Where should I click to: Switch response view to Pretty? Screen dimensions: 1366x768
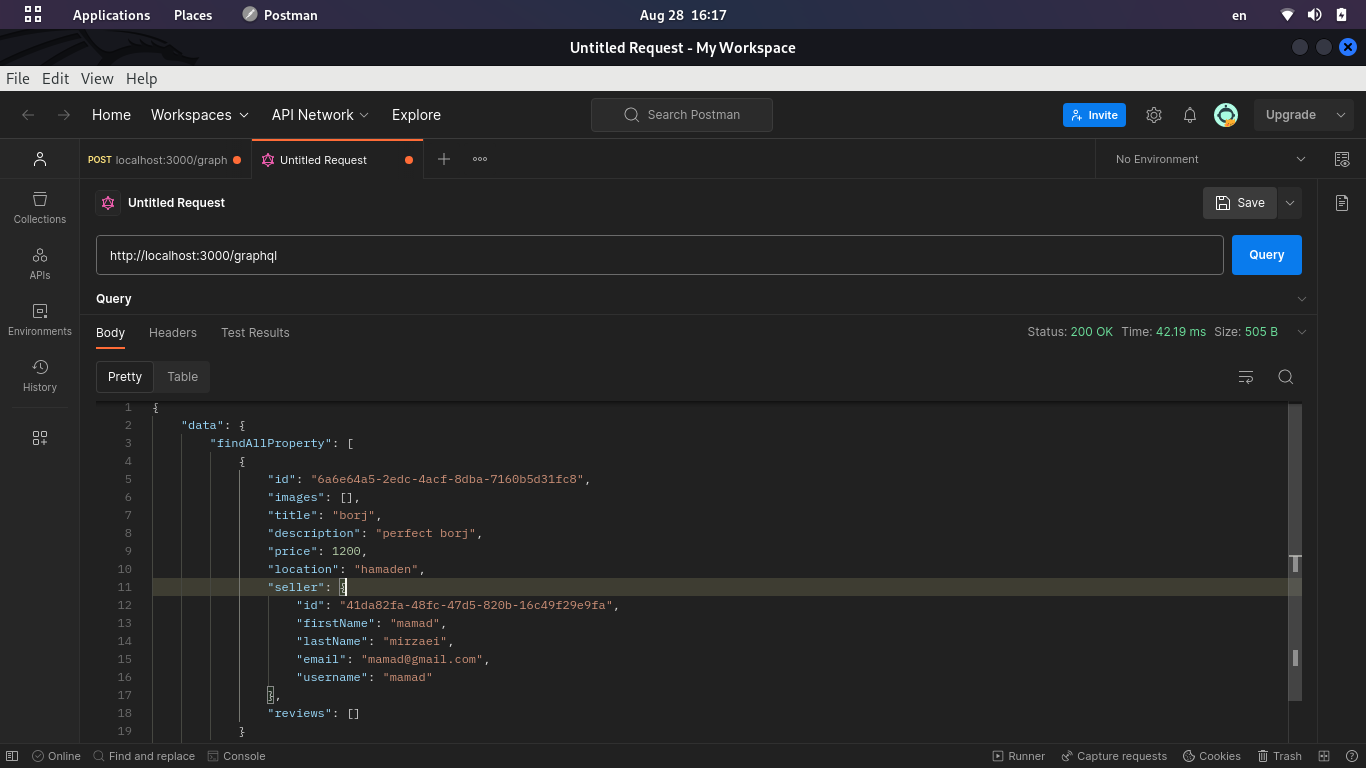click(125, 377)
